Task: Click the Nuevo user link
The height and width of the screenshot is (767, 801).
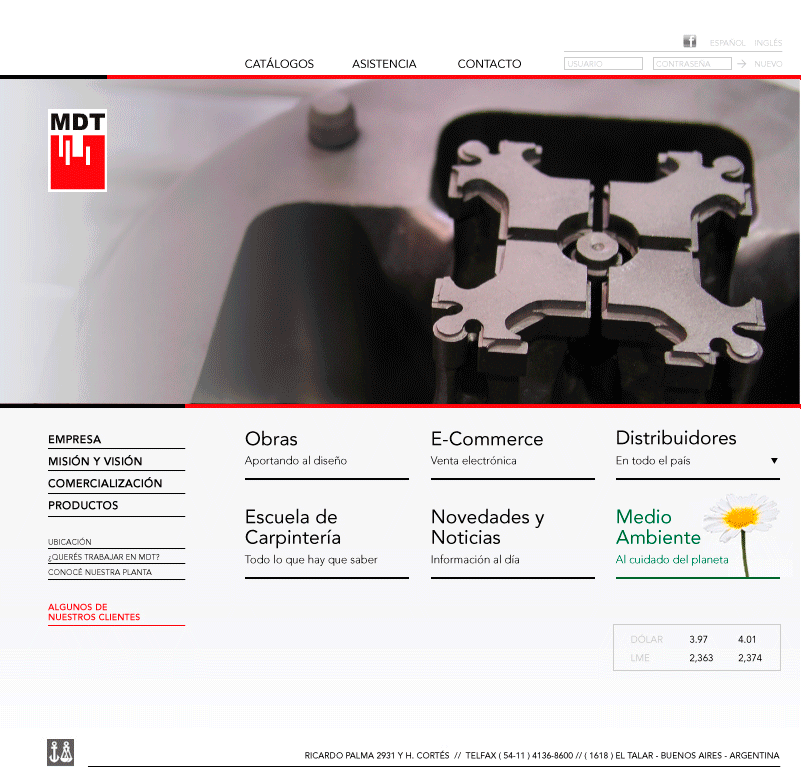Action: [x=768, y=64]
